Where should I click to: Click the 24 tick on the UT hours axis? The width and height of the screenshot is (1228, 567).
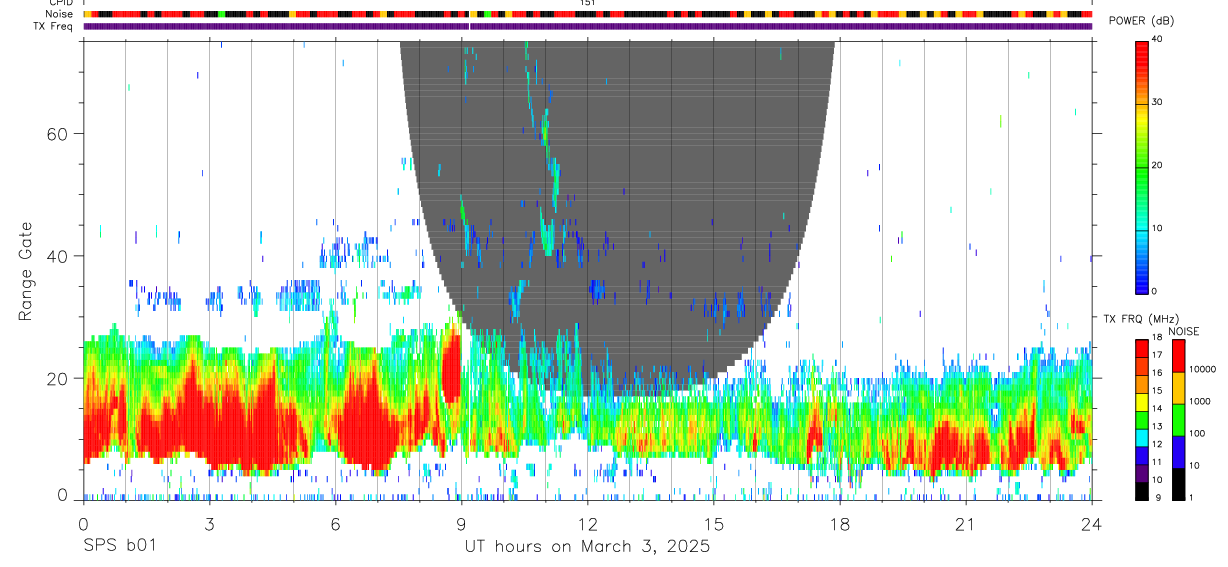click(x=1091, y=524)
